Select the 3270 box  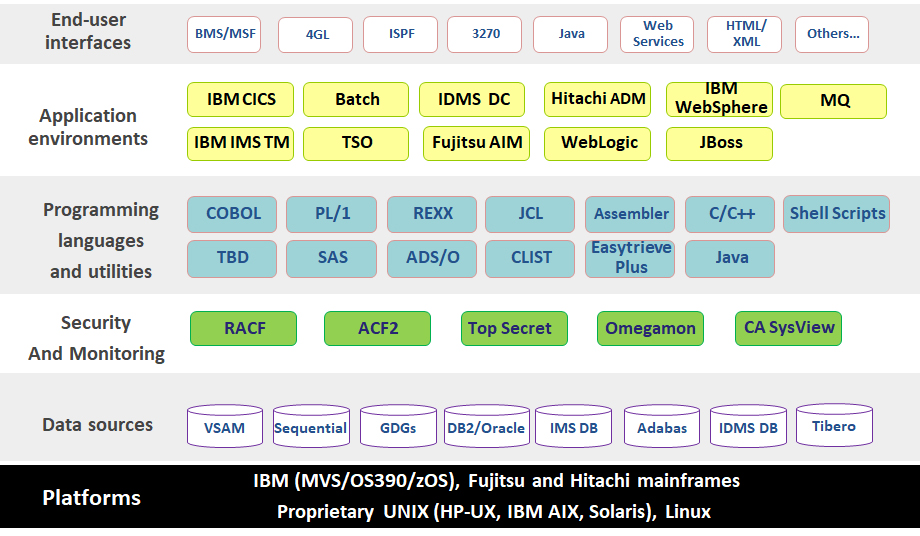485,34
